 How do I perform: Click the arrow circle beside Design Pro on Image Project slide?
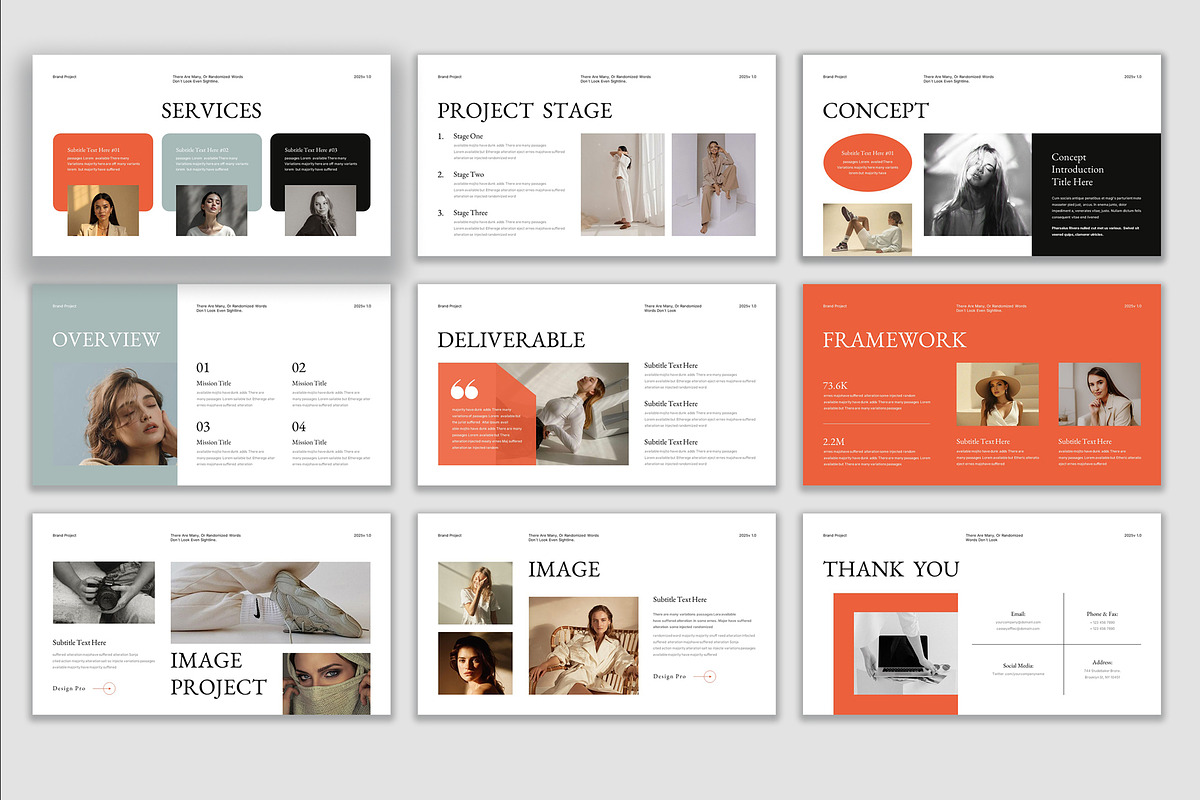pos(109,688)
